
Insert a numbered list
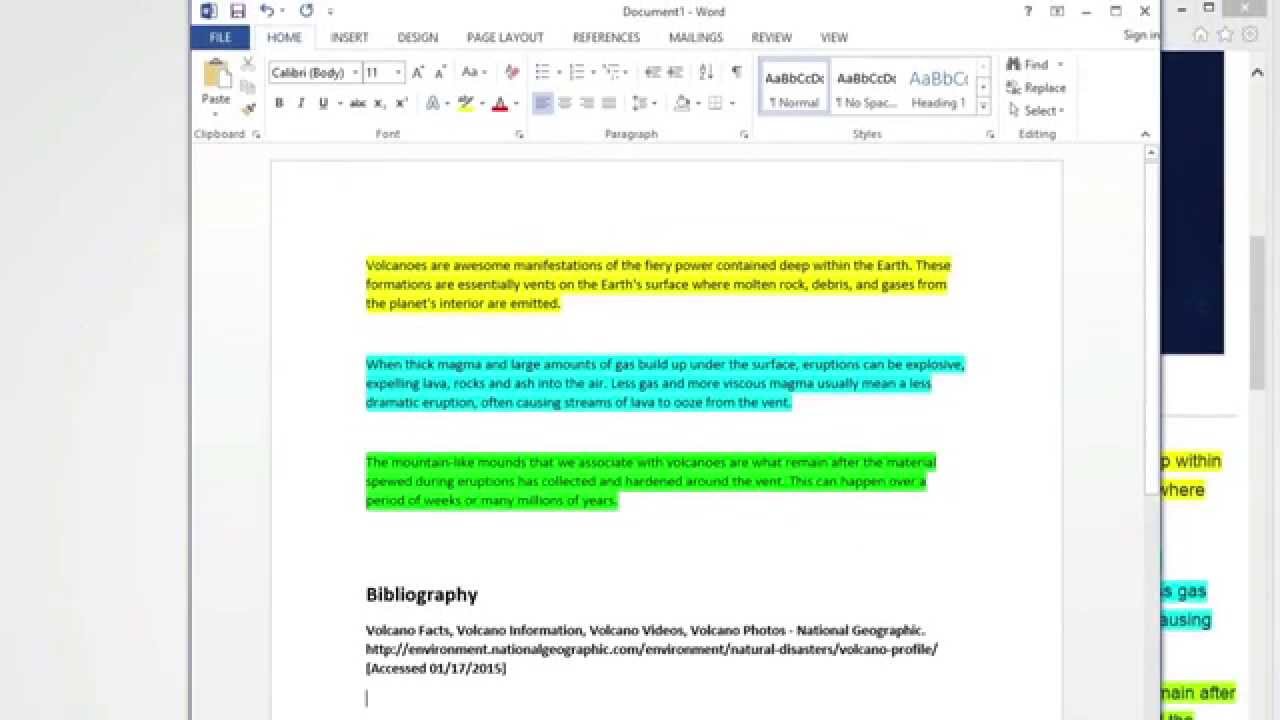pos(576,72)
